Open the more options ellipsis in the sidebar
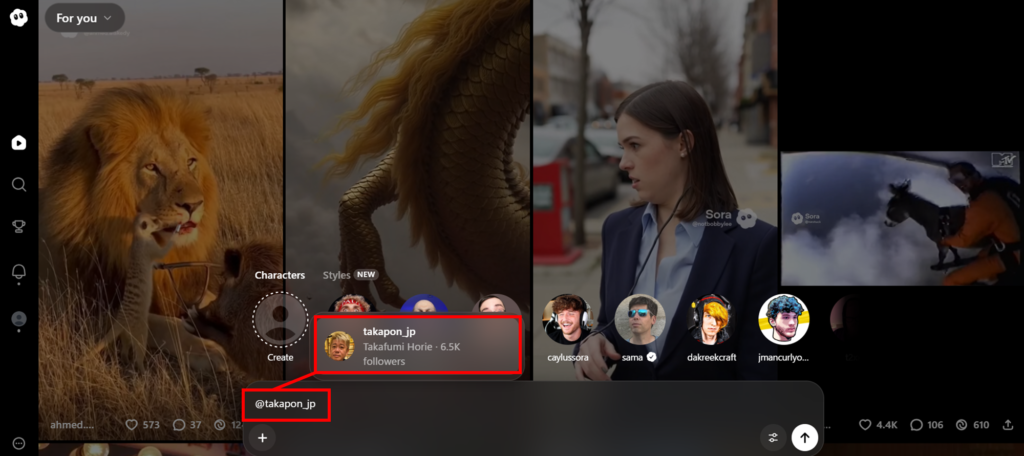Image resolution: width=1024 pixels, height=456 pixels. [18, 443]
